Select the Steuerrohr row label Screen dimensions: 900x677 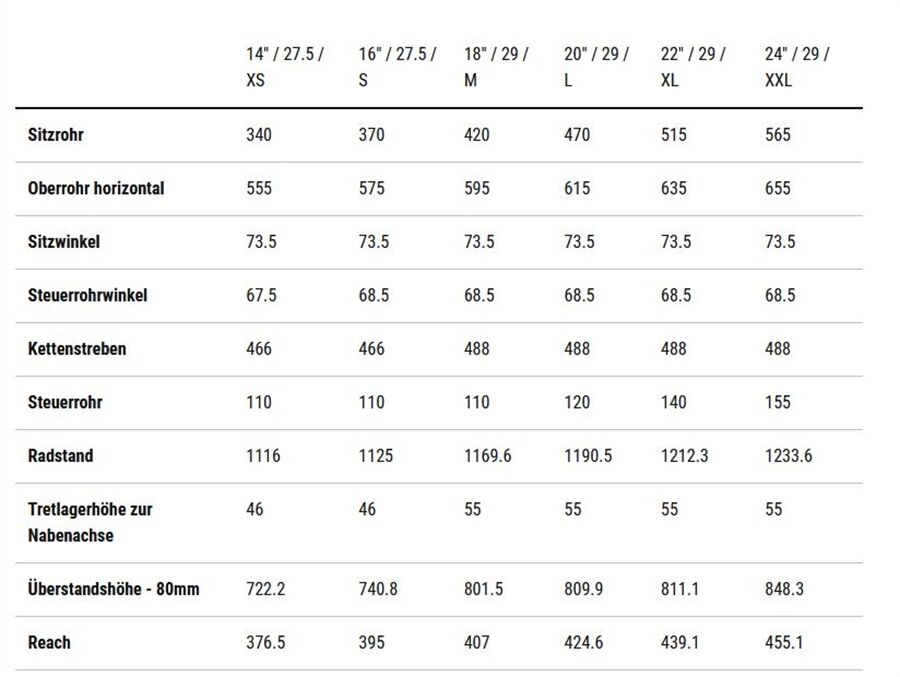[65, 402]
